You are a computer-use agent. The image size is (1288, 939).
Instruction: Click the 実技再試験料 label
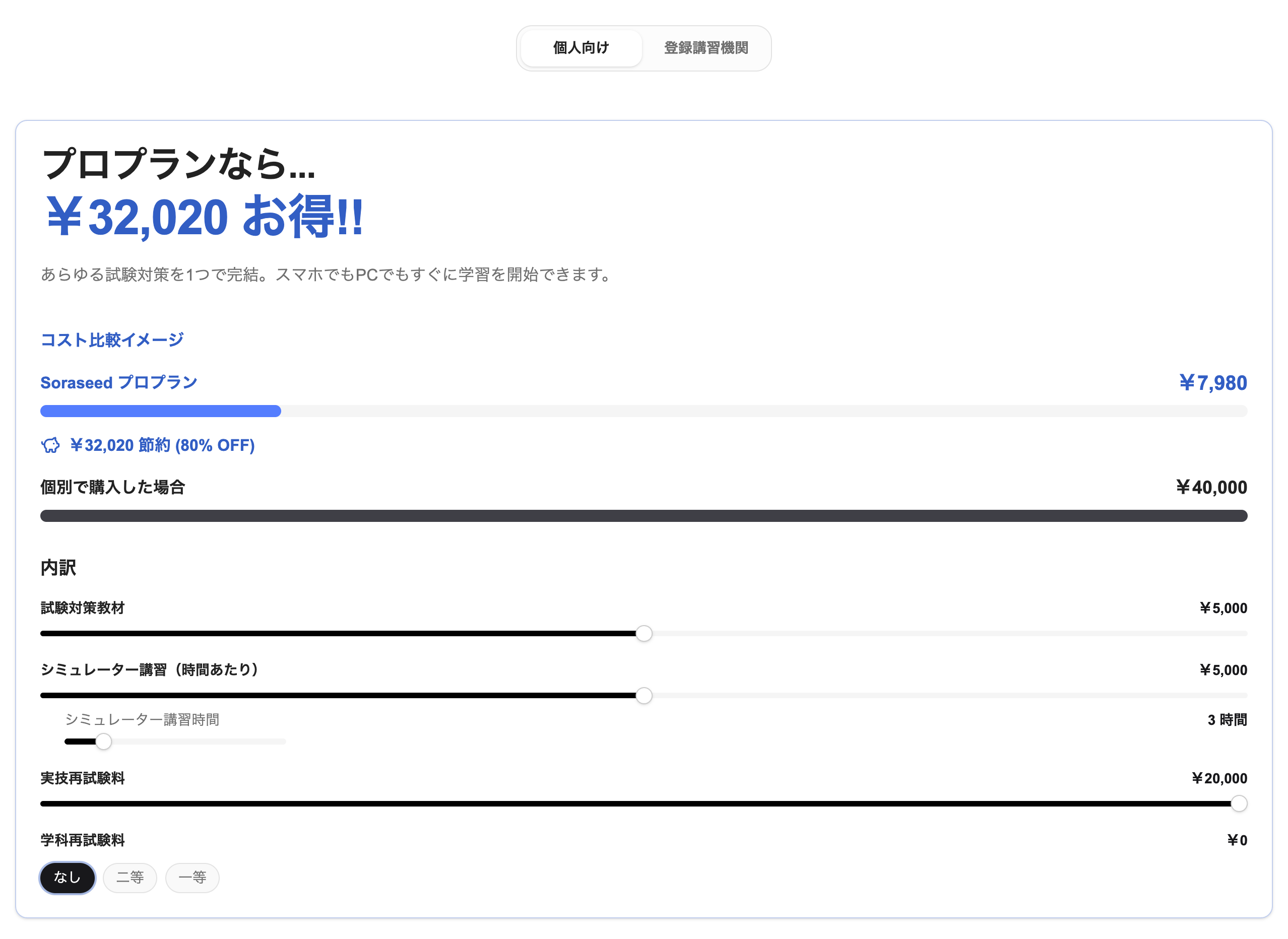(x=83, y=778)
